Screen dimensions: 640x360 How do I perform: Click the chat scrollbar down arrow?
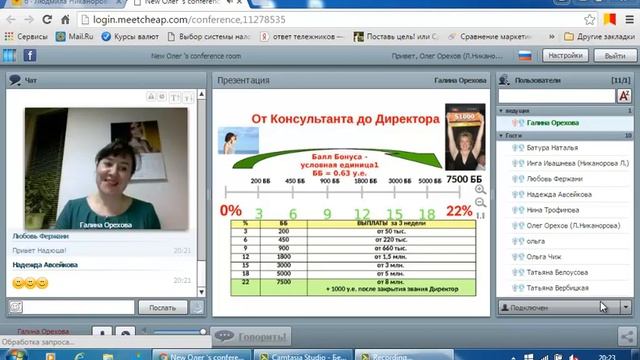pyautogui.click(x=201, y=292)
